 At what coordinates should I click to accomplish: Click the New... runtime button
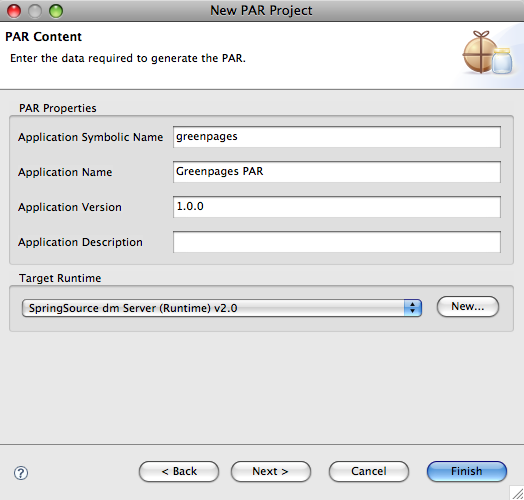468,306
